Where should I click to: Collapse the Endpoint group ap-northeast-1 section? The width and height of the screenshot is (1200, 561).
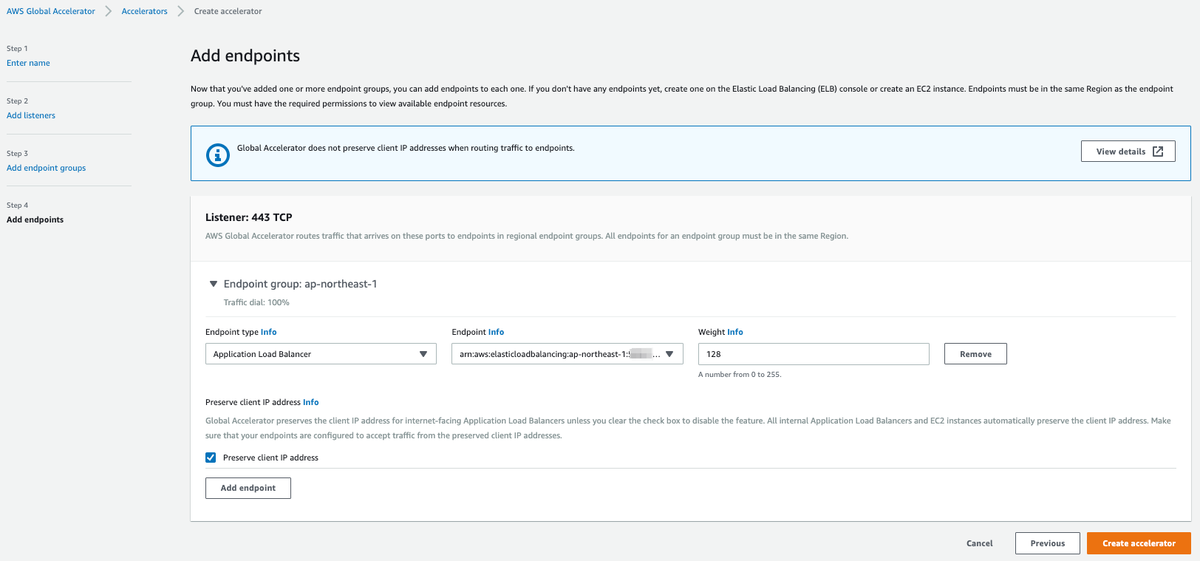213,284
